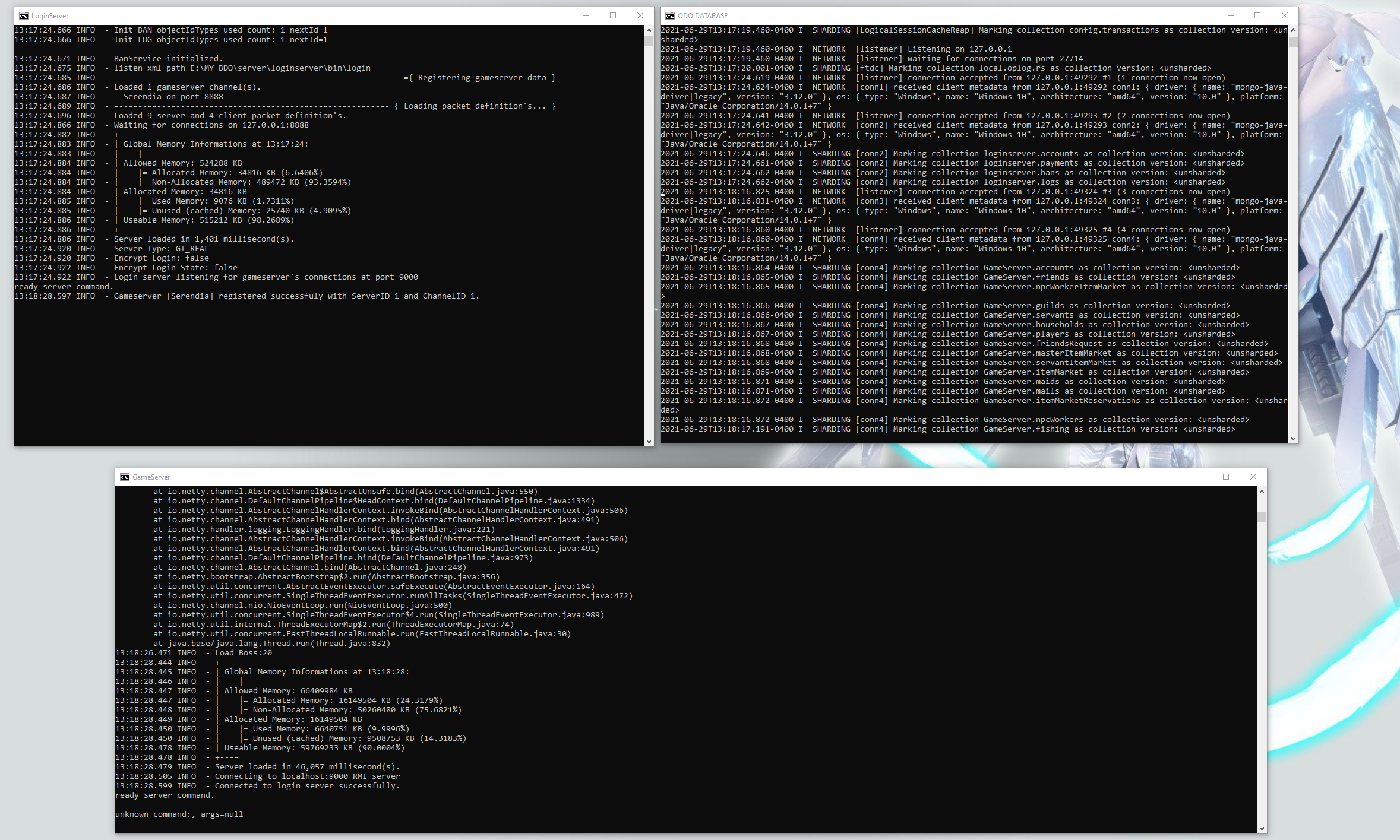Viewport: 1400px width, 840px height.
Task: Minimize the ODO DATABASE window
Action: (x=1230, y=16)
